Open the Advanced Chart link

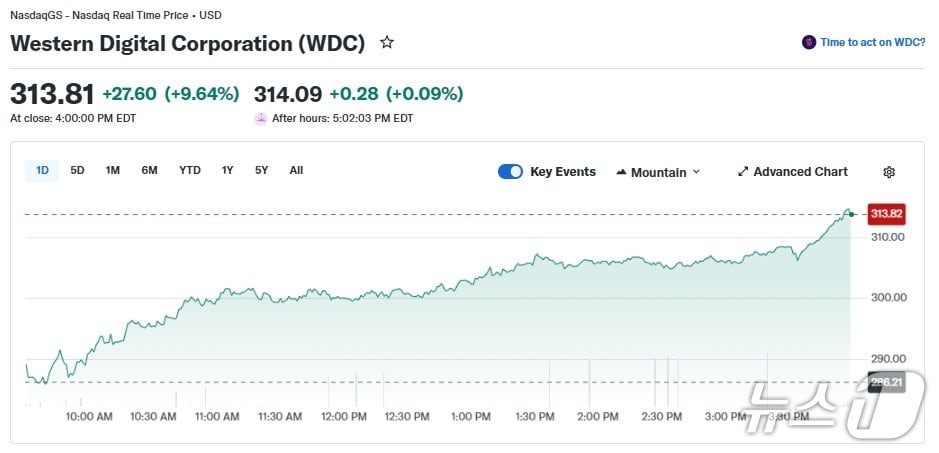click(x=800, y=172)
